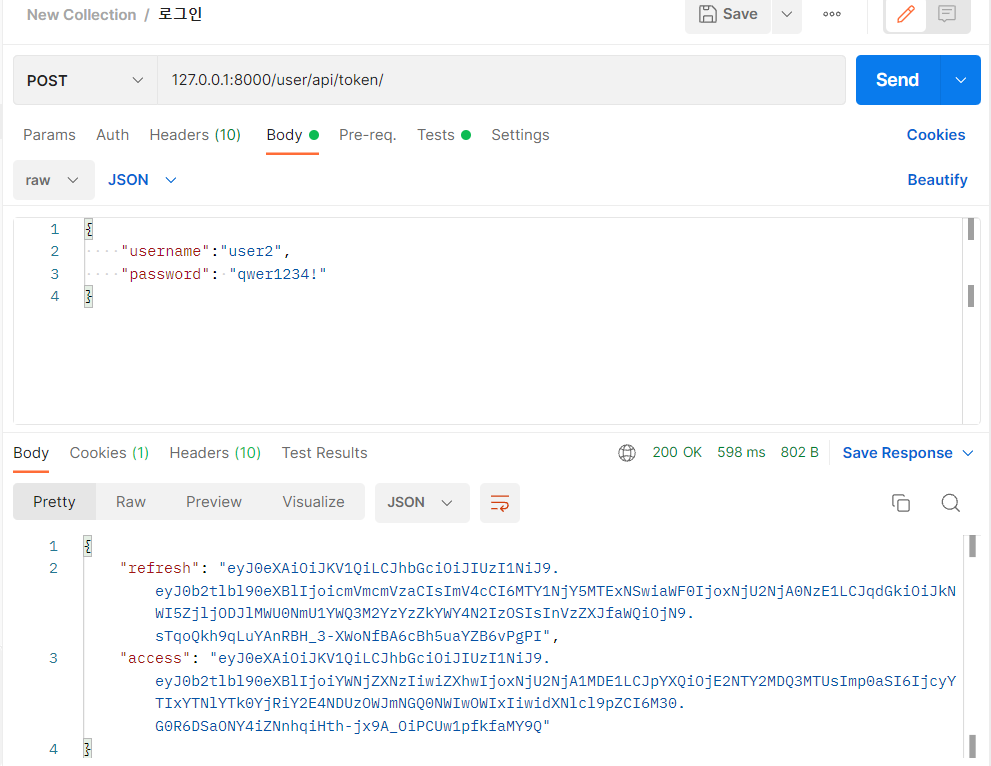Click the 598 ms response time
Image resolution: width=991 pixels, height=766 pixels.
coord(741,453)
